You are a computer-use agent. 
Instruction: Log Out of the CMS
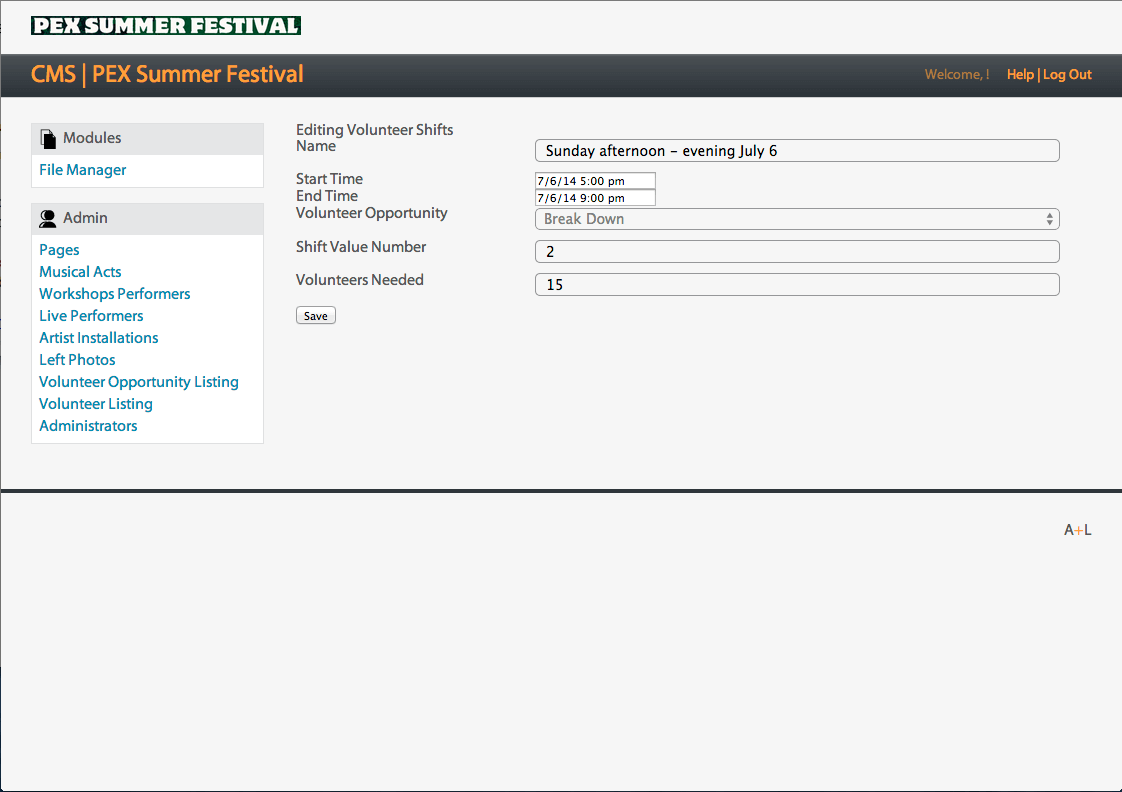[1067, 75]
